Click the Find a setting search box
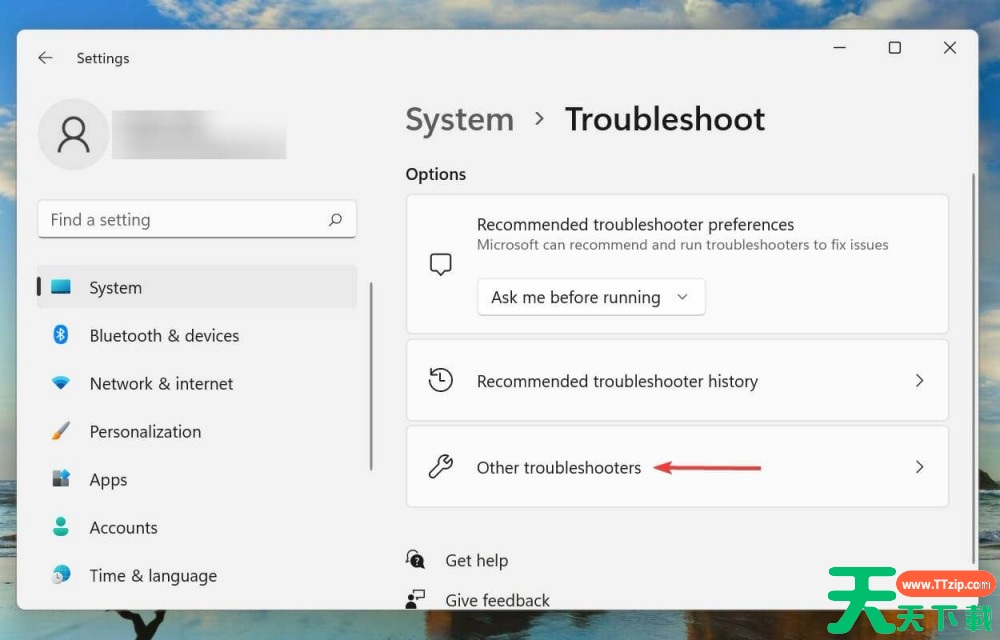Image resolution: width=1000 pixels, height=640 pixels. pyautogui.click(x=185, y=220)
